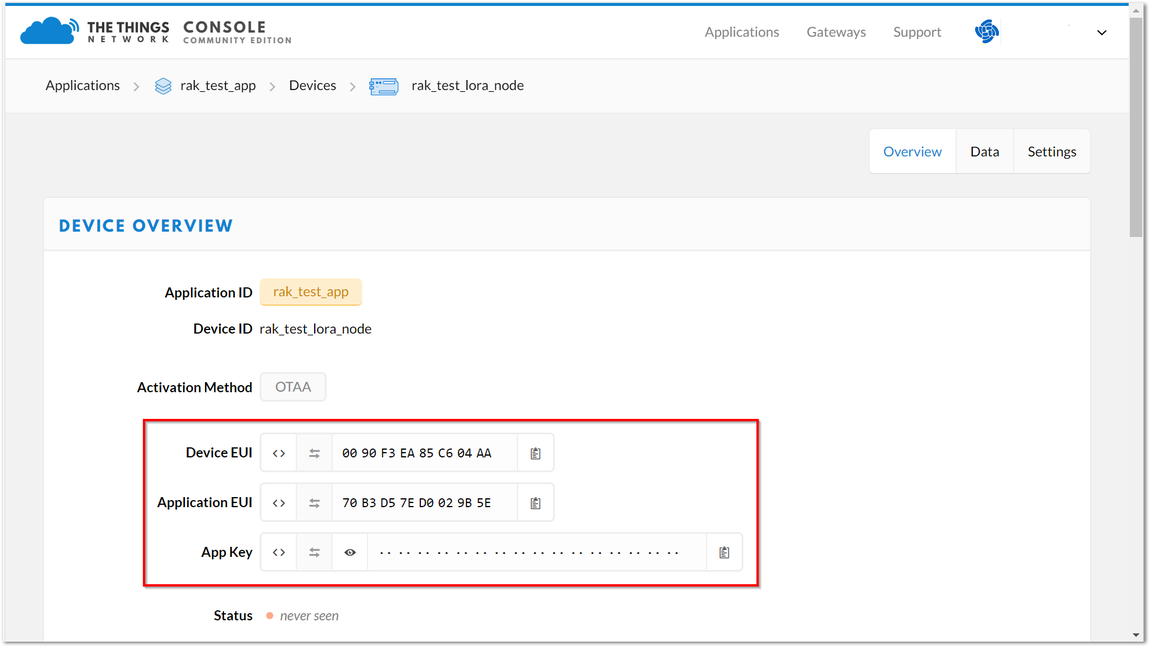Select rak_test_lora_node breadcrumb item
Screen dimensions: 1150x647
pos(467,85)
